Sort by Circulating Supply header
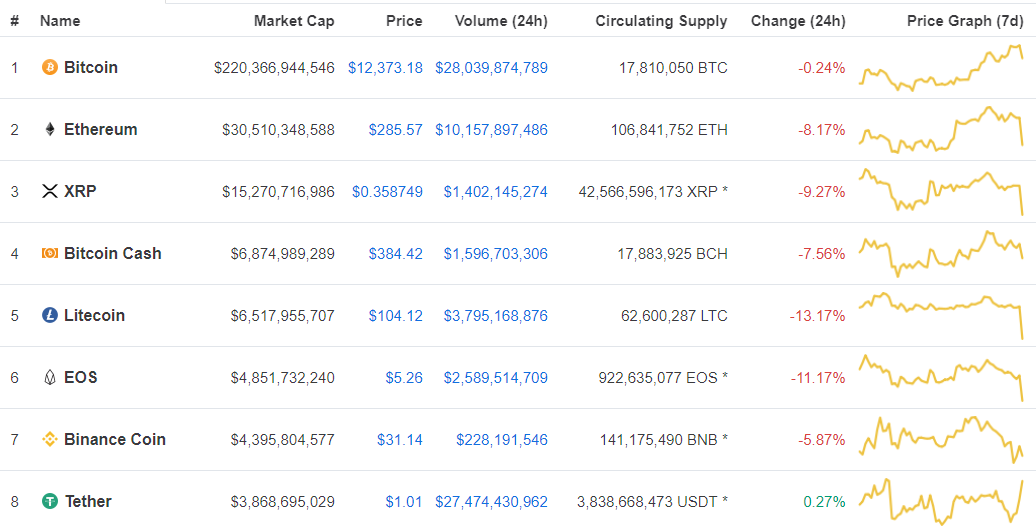This screenshot has width=1036, height=529. click(x=661, y=21)
